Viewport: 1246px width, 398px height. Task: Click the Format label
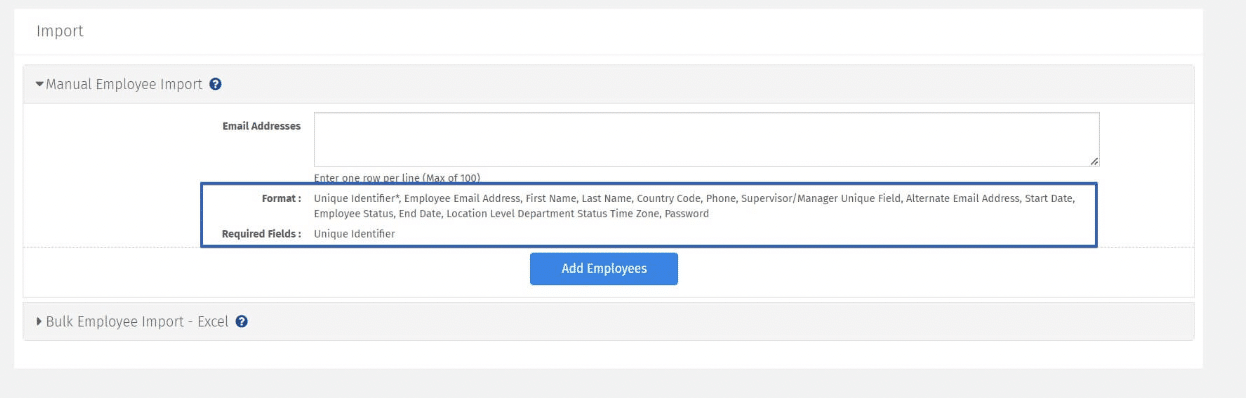[283, 198]
